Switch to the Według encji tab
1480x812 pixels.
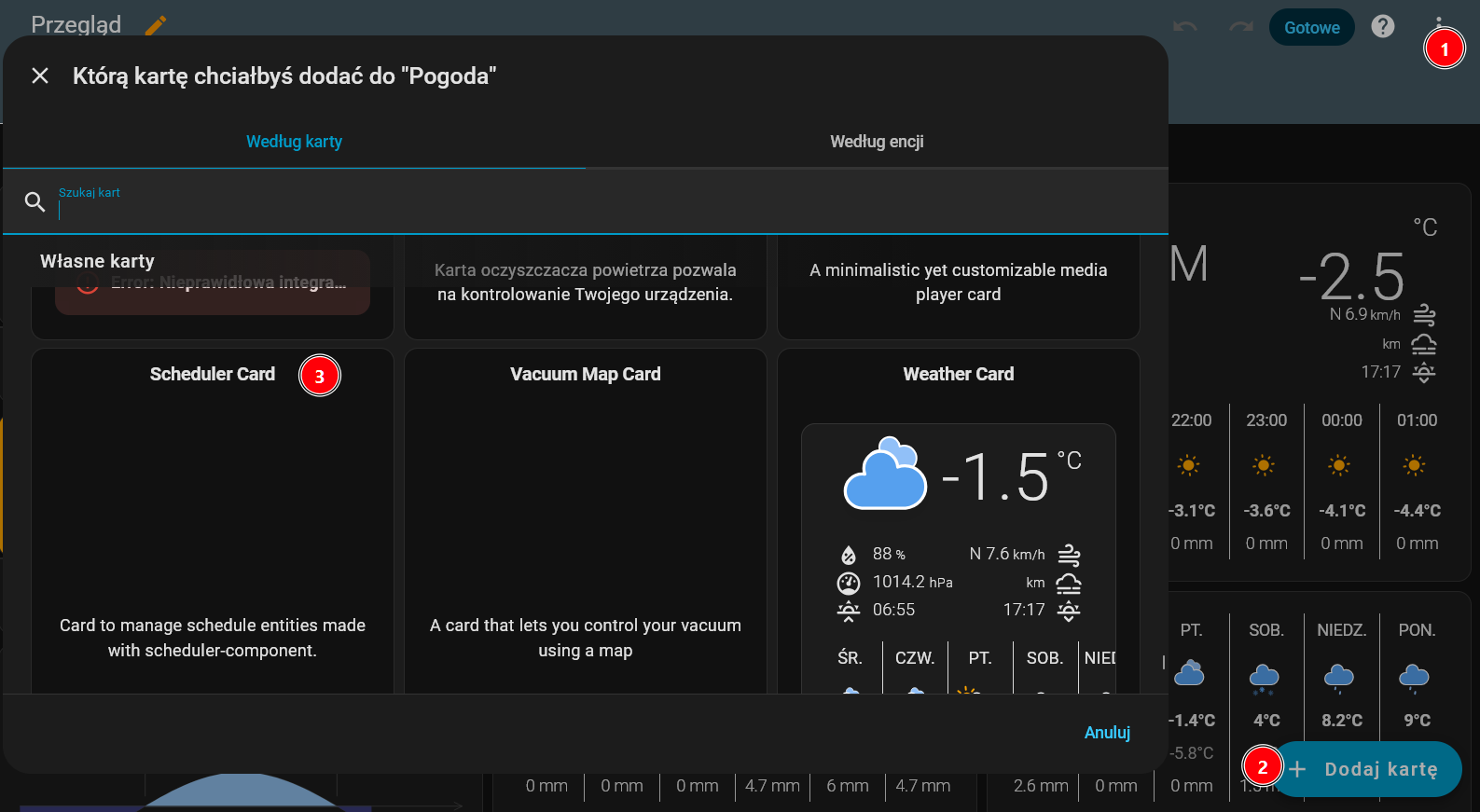(x=877, y=142)
